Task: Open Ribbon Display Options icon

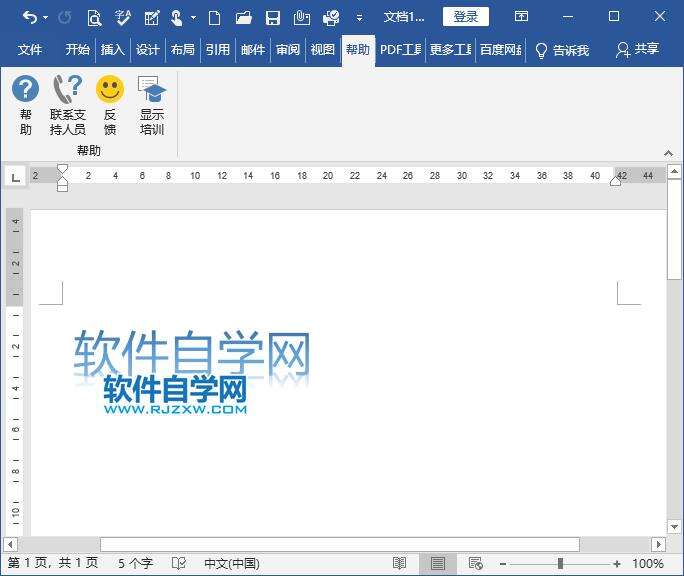Action: 521,17
